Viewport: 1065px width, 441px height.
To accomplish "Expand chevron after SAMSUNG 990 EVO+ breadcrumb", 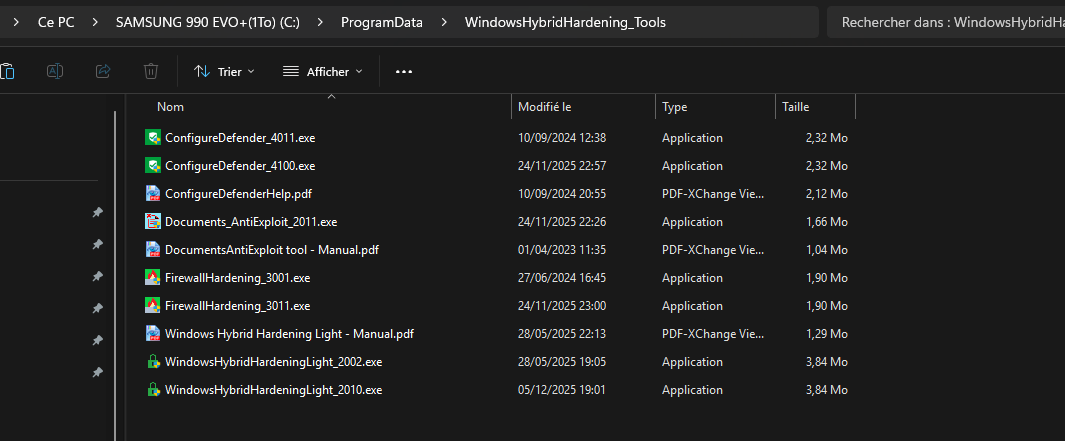I will pos(320,22).
